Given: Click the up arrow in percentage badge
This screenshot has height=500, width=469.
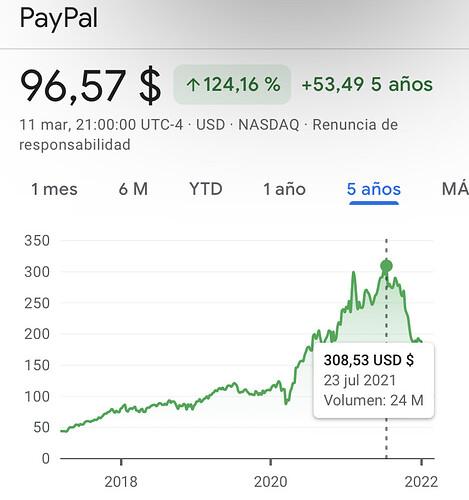Looking at the screenshot, I should [x=193, y=85].
